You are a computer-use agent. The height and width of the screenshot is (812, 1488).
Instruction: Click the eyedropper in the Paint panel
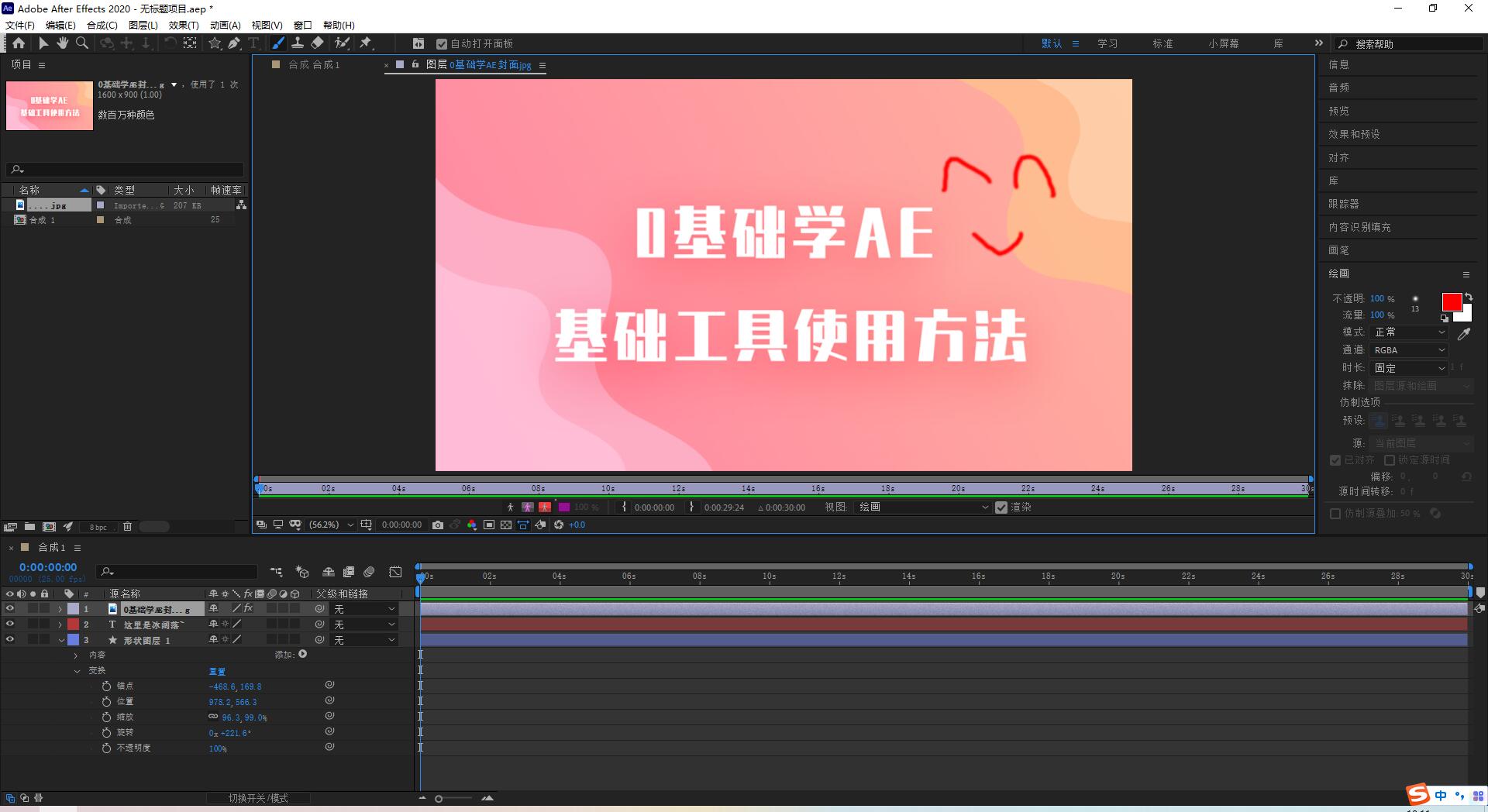(1464, 334)
